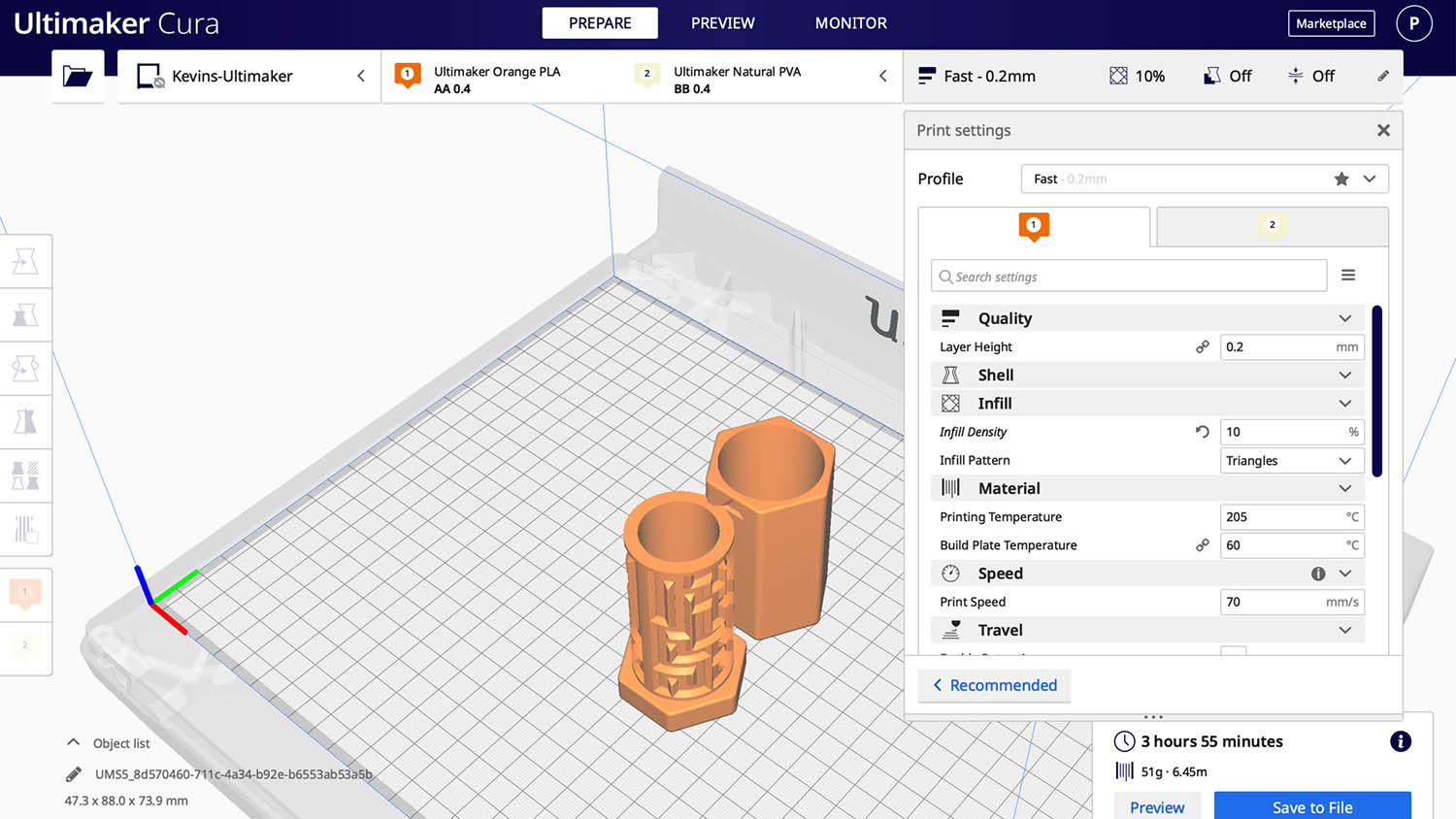Click the pencil icon to edit print settings
Viewport: 1456px width, 819px height.
[1383, 75]
